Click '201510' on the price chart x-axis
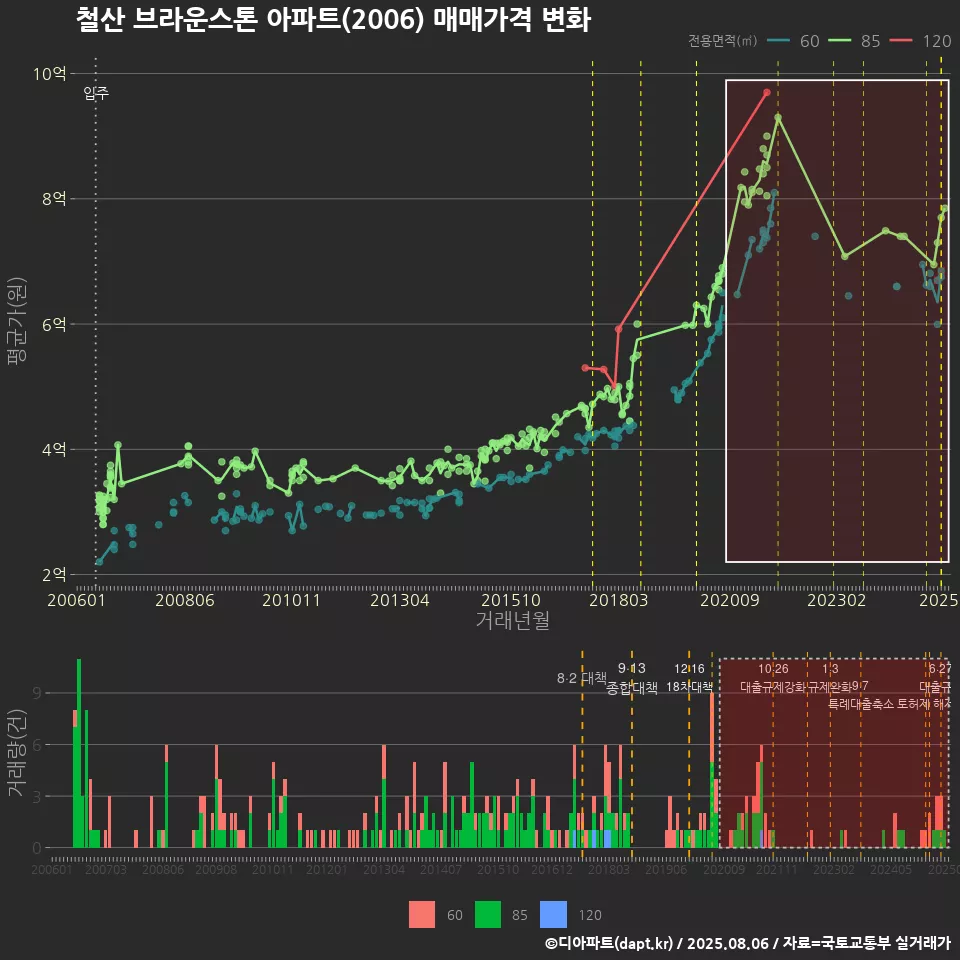 tap(511, 600)
